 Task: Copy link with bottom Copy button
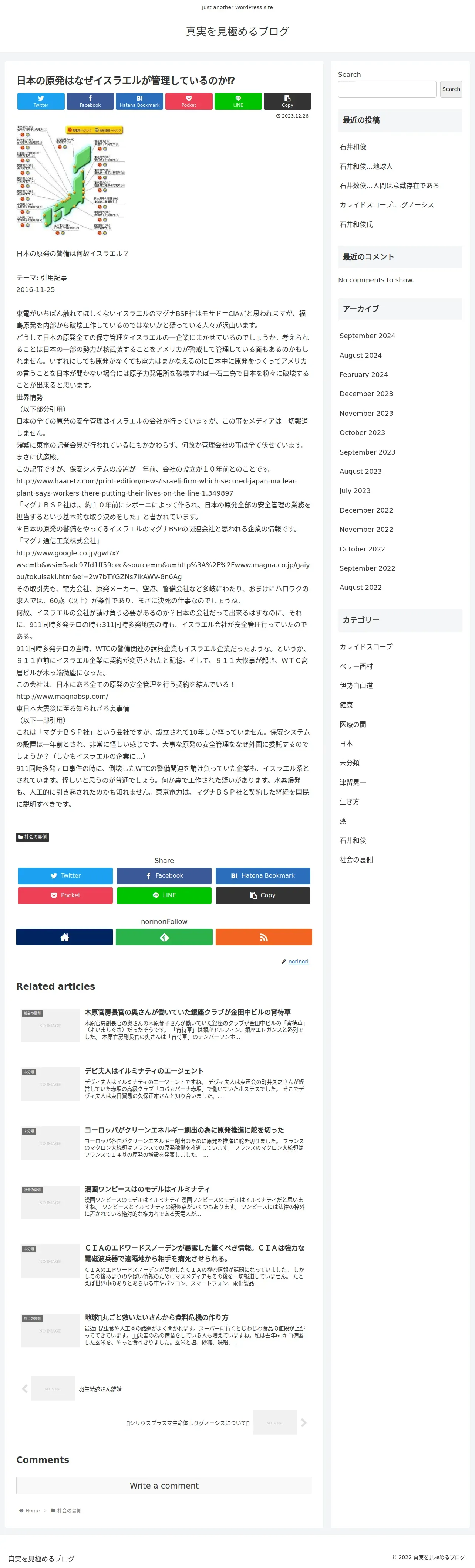point(262,895)
